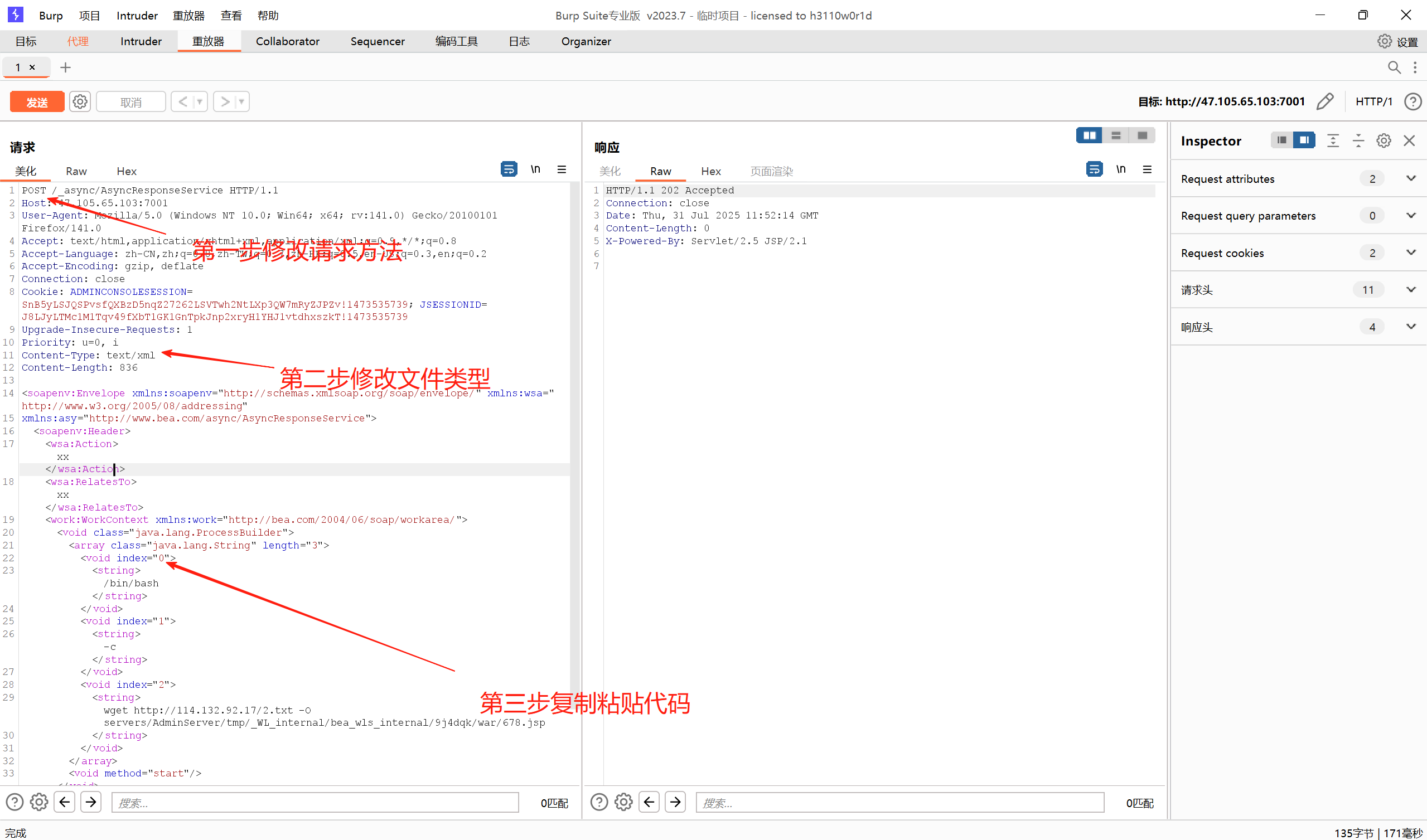1427x840 pixels.
Task: Switch to 编码工具 tab
Action: coord(456,41)
